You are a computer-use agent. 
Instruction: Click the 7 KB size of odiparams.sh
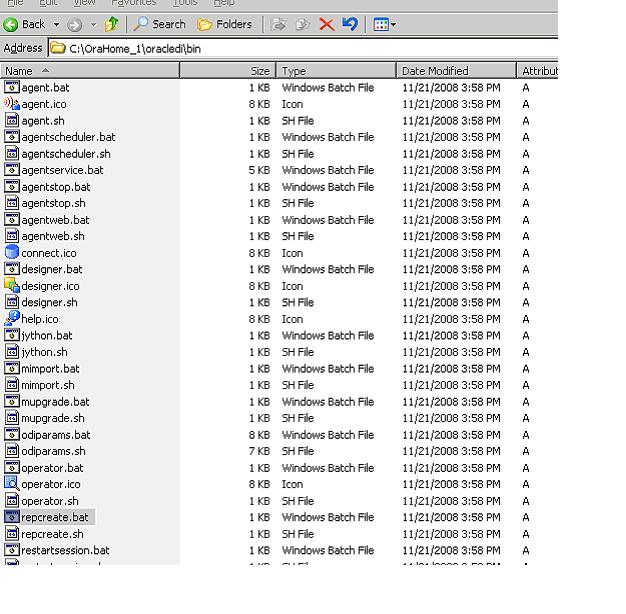click(259, 451)
